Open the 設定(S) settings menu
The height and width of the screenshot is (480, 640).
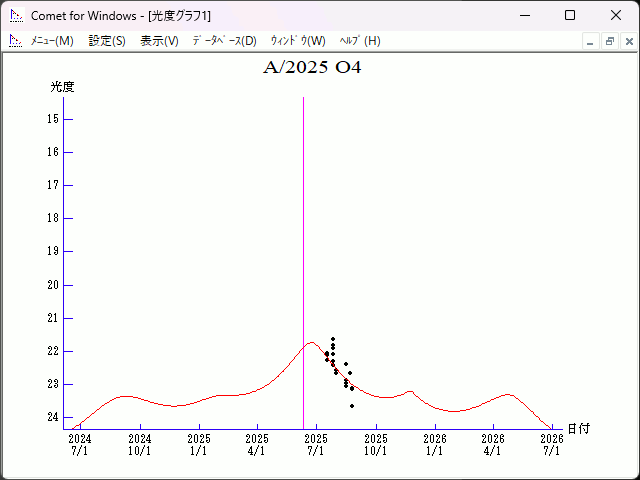pos(107,41)
